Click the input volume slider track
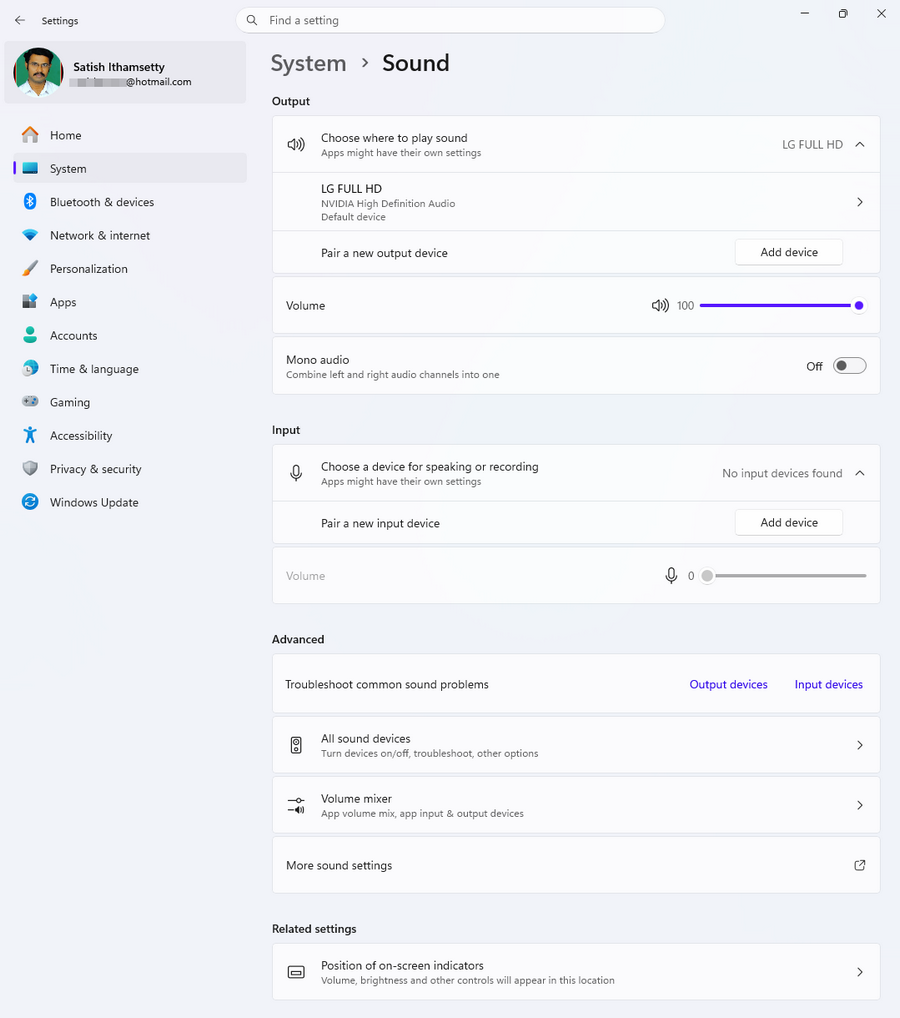The height and width of the screenshot is (1018, 900). 782,575
